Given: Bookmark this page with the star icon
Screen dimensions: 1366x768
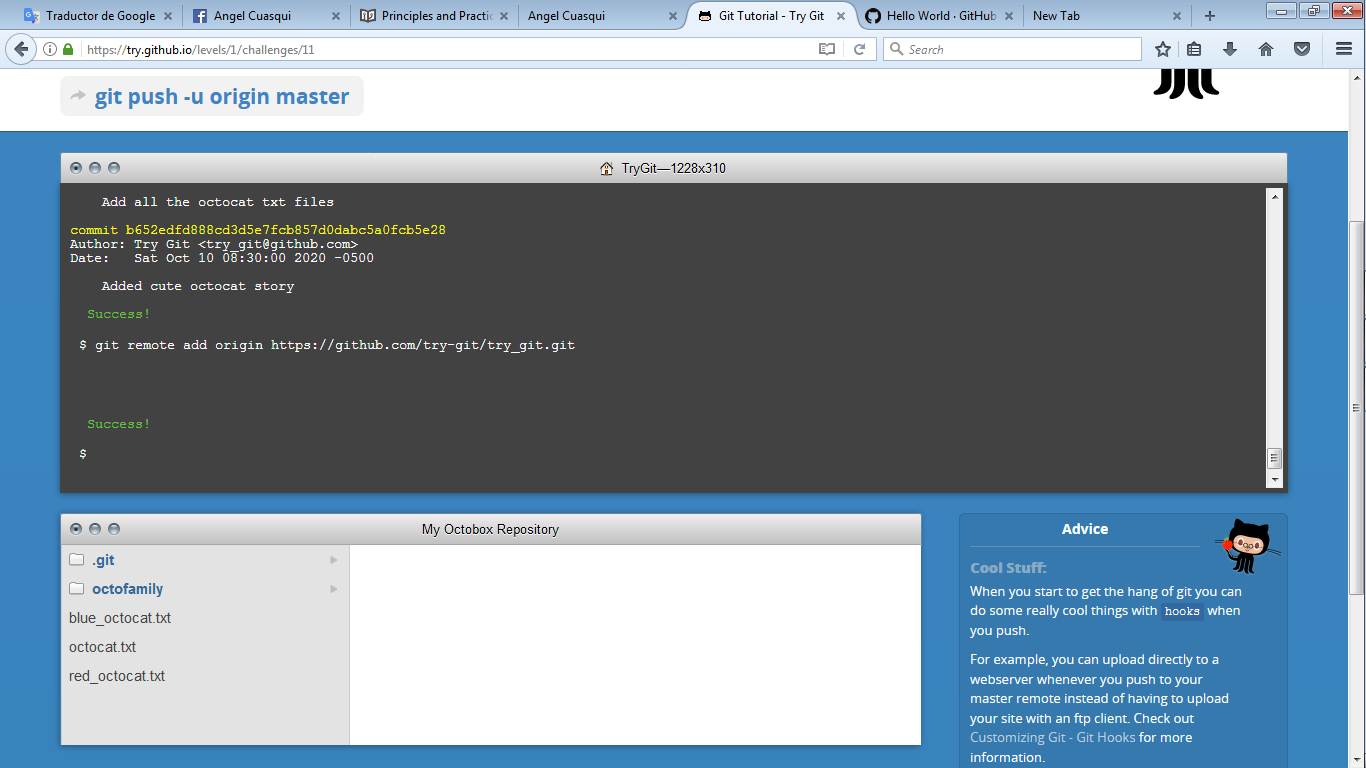Looking at the screenshot, I should tap(1162, 49).
